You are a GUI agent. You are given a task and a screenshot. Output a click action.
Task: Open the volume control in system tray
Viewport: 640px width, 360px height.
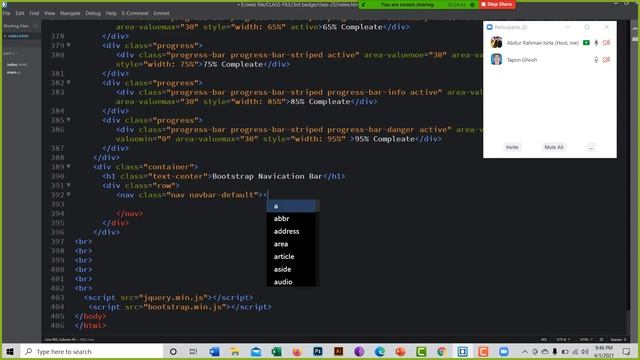[585, 351]
